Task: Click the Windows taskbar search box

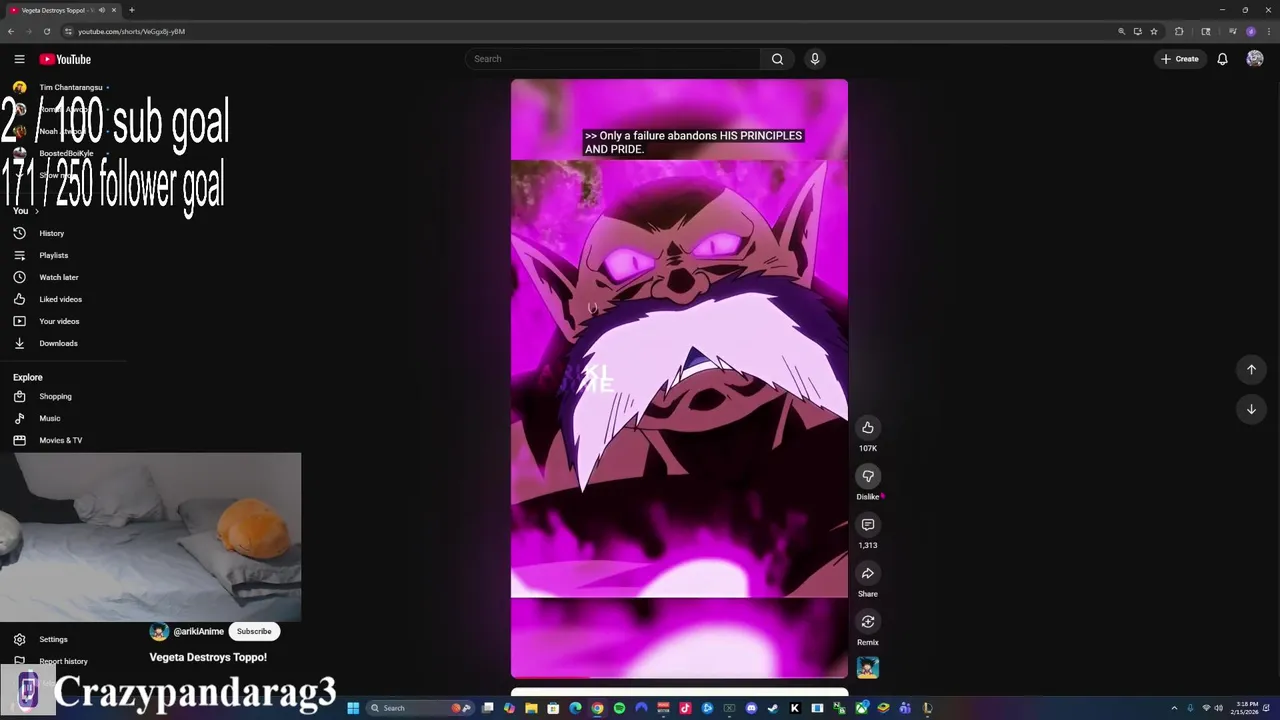Action: [x=420, y=708]
